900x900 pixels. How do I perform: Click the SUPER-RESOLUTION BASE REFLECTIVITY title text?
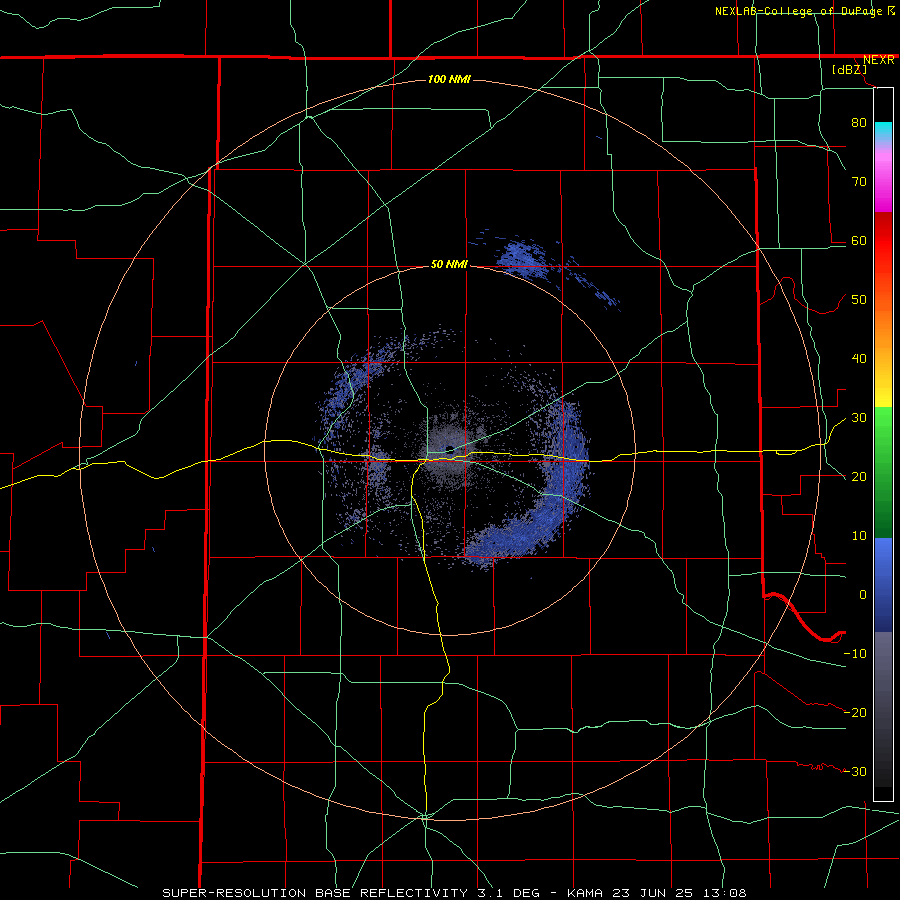(x=315, y=893)
